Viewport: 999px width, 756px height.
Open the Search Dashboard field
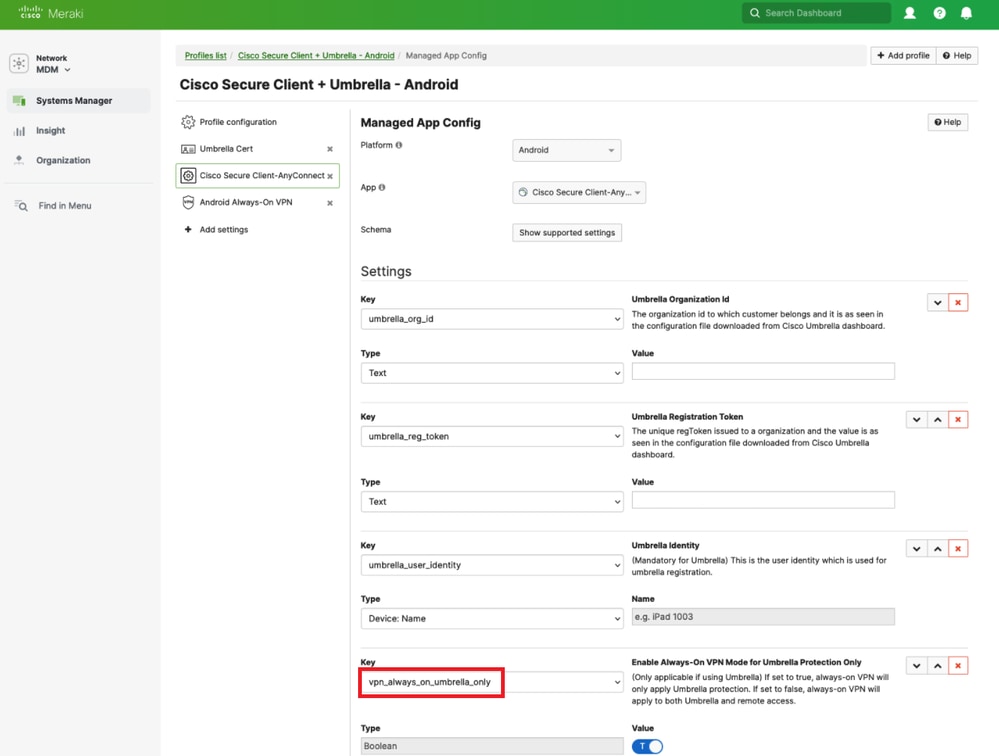pyautogui.click(x=820, y=13)
